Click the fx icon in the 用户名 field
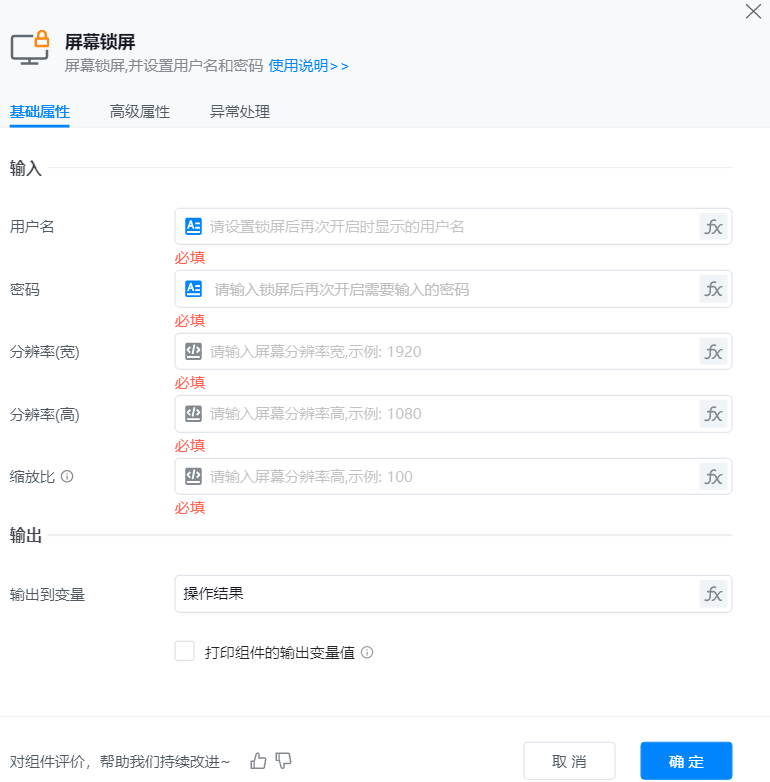The height and width of the screenshot is (782, 770). pos(713,227)
